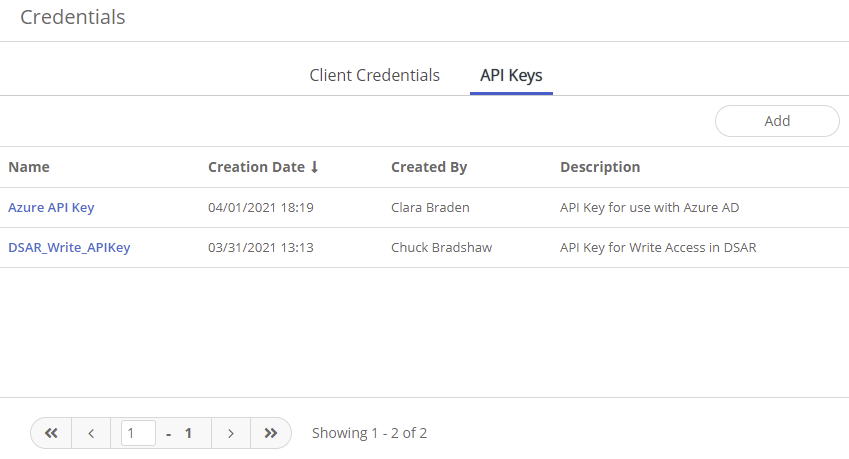Open the Azure API Key link
The width and height of the screenshot is (849, 459).
[x=51, y=207]
